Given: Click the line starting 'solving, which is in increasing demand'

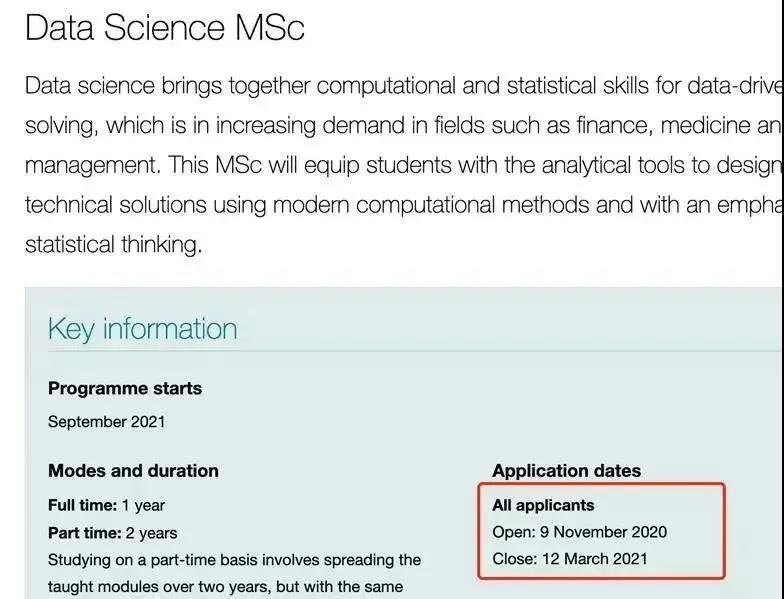Looking at the screenshot, I should [400, 125].
